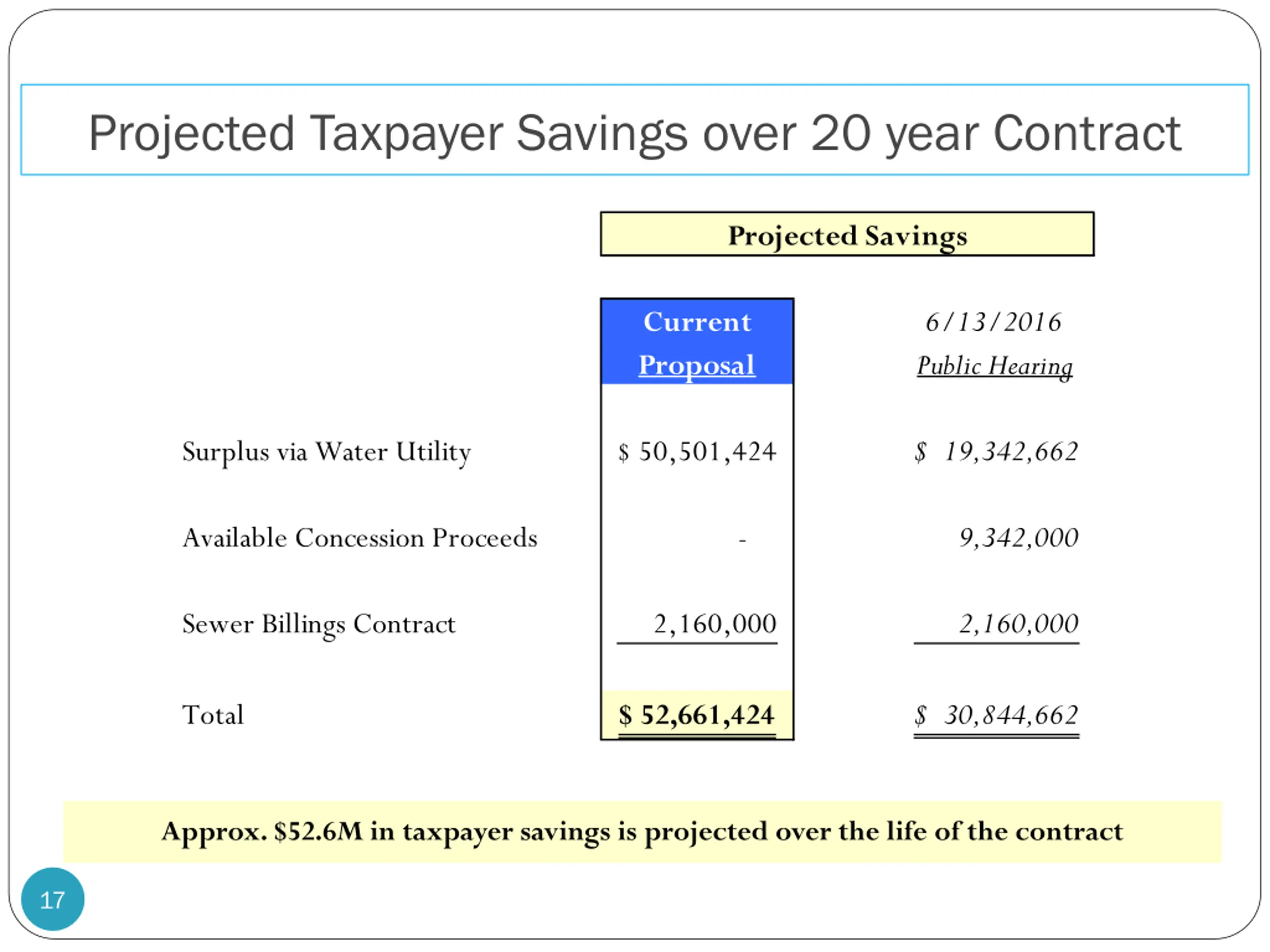The height and width of the screenshot is (952, 1270).
Task: Click the $19,342,662 public hearing value
Action: (996, 452)
